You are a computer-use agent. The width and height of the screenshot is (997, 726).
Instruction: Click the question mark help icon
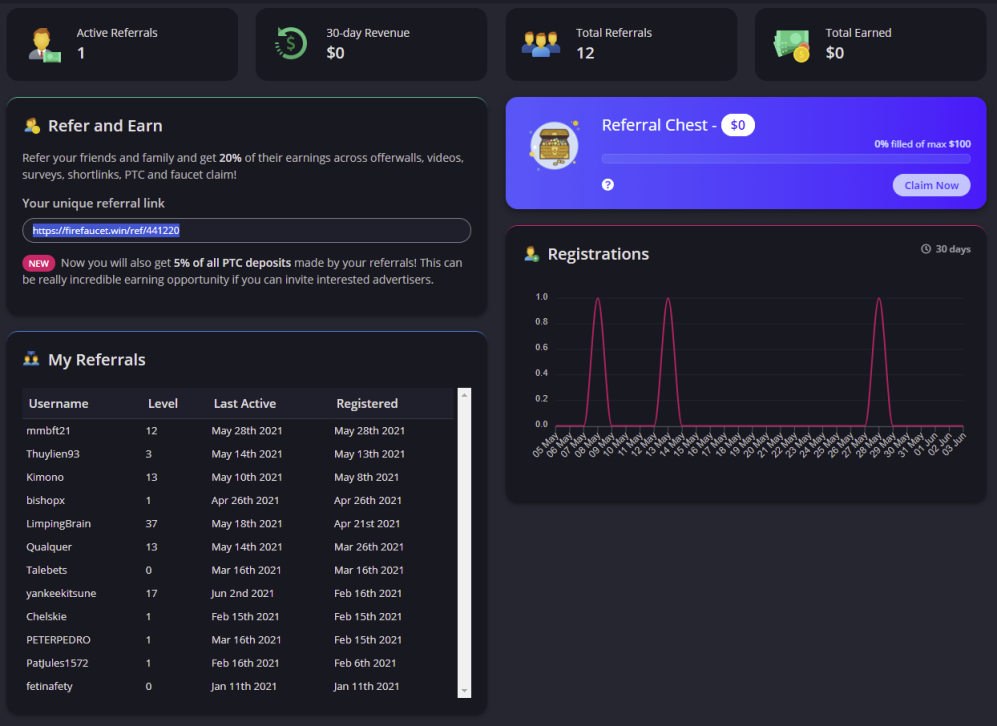(x=608, y=185)
